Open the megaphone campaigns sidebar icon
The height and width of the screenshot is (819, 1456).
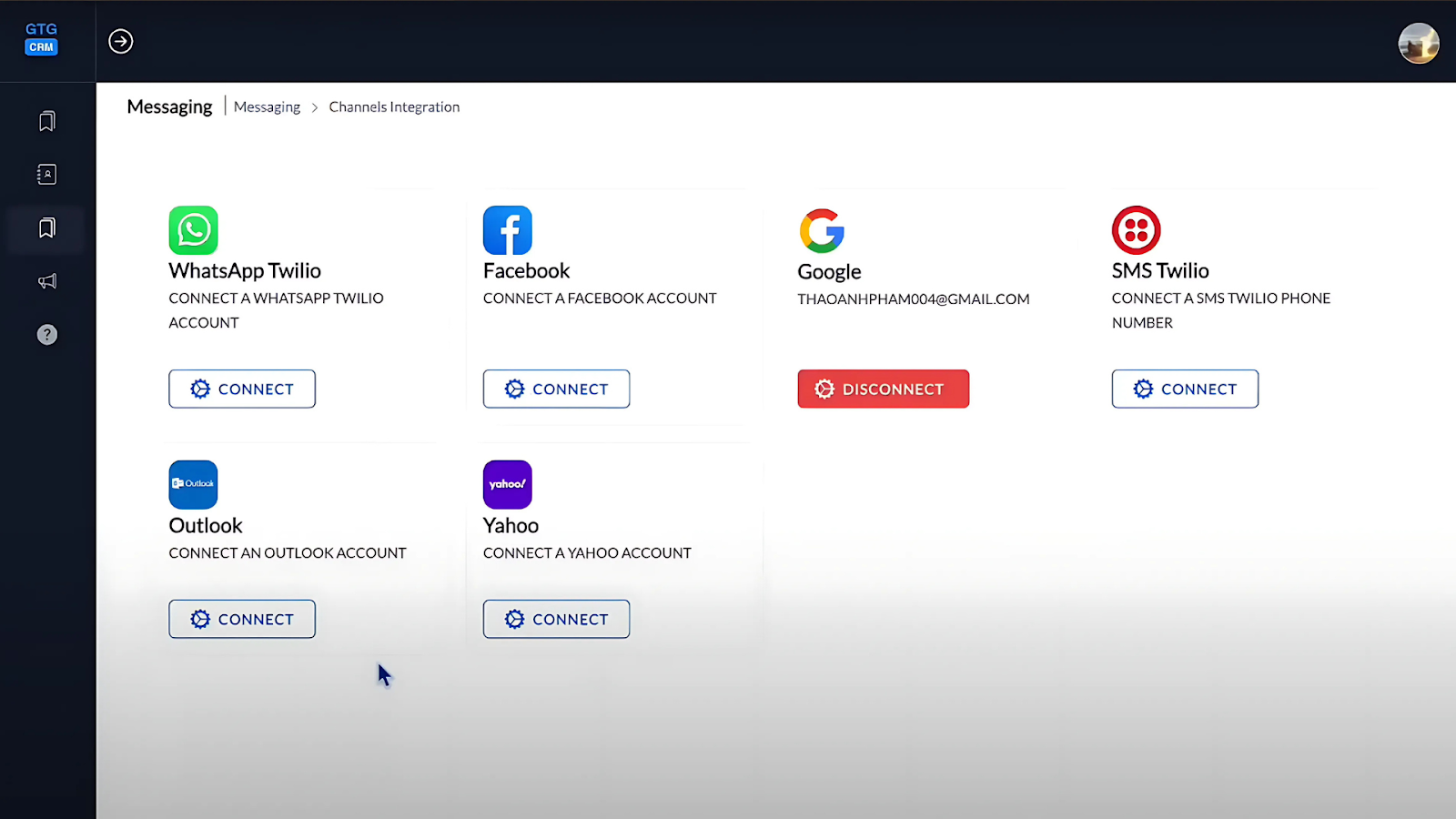coord(47,281)
